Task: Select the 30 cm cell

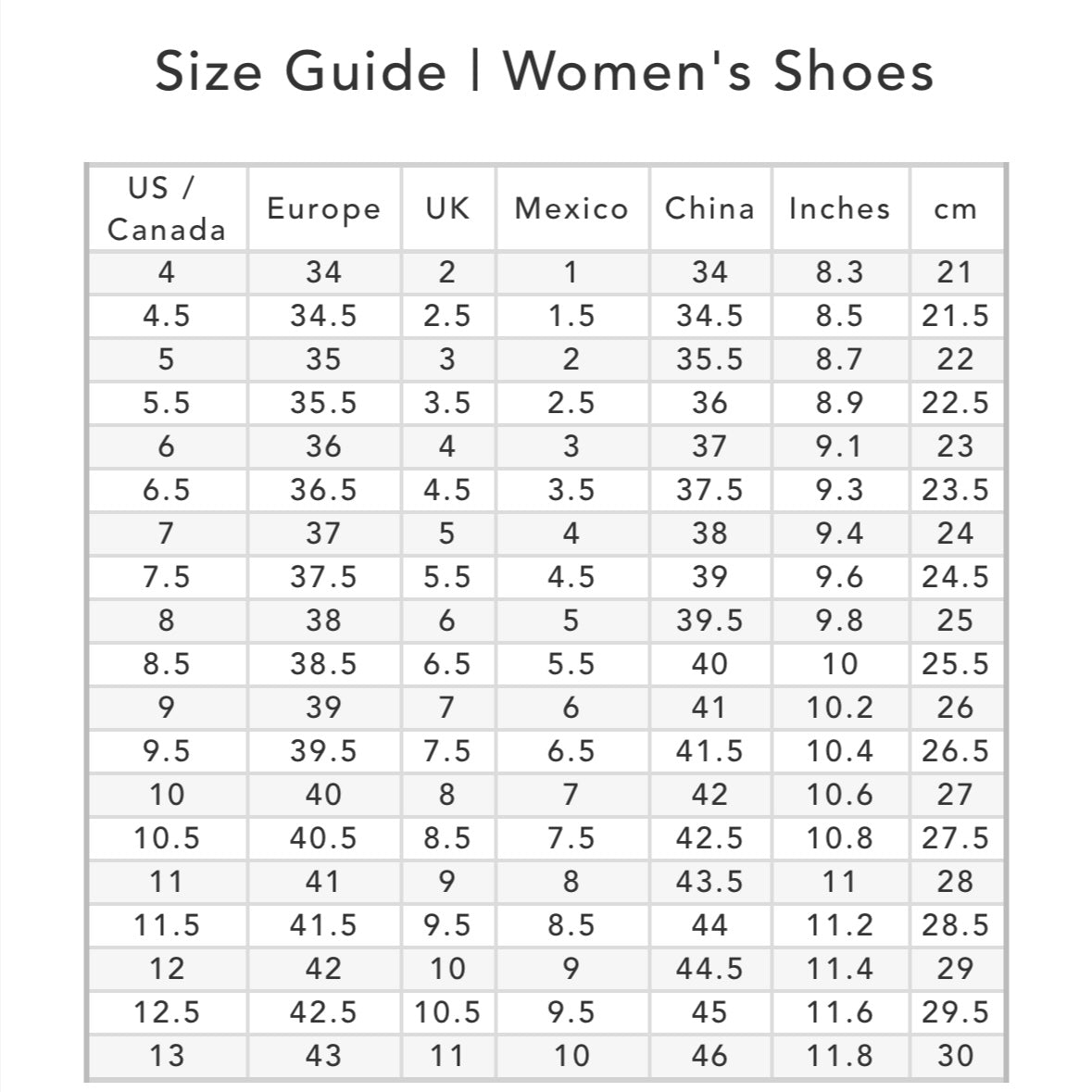Action: tap(956, 1056)
